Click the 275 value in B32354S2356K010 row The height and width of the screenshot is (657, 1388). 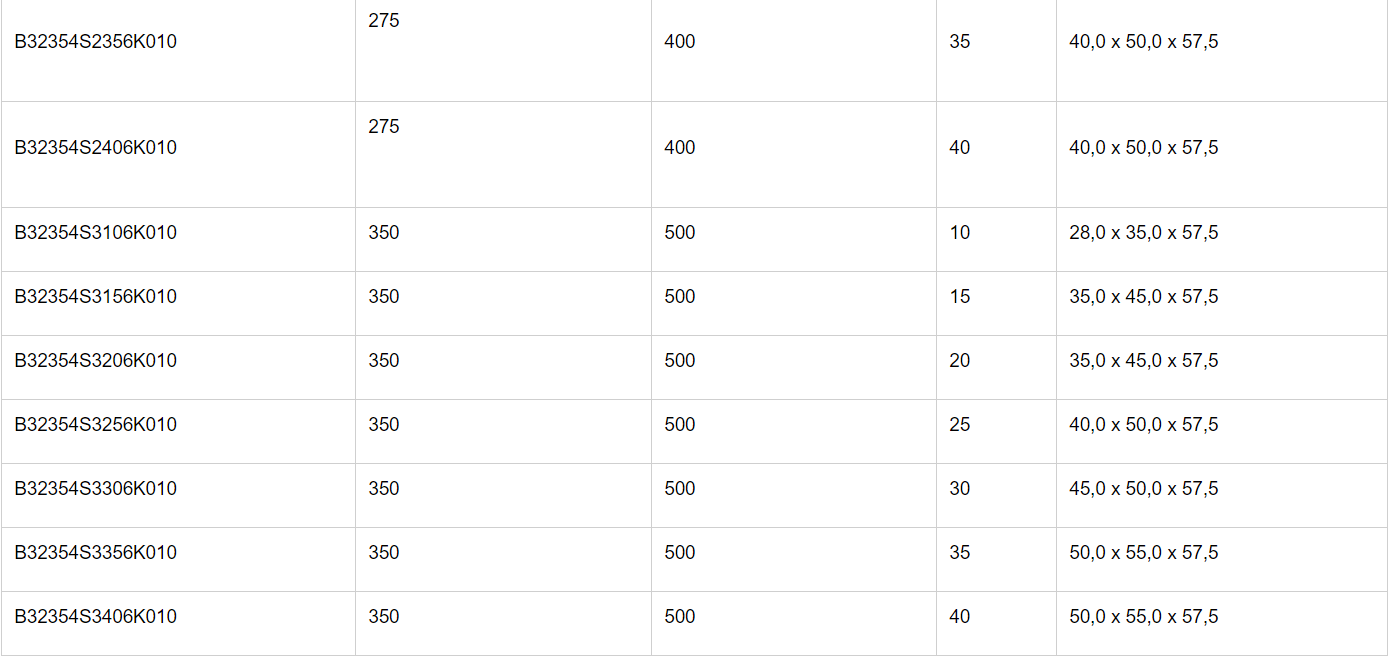[383, 21]
